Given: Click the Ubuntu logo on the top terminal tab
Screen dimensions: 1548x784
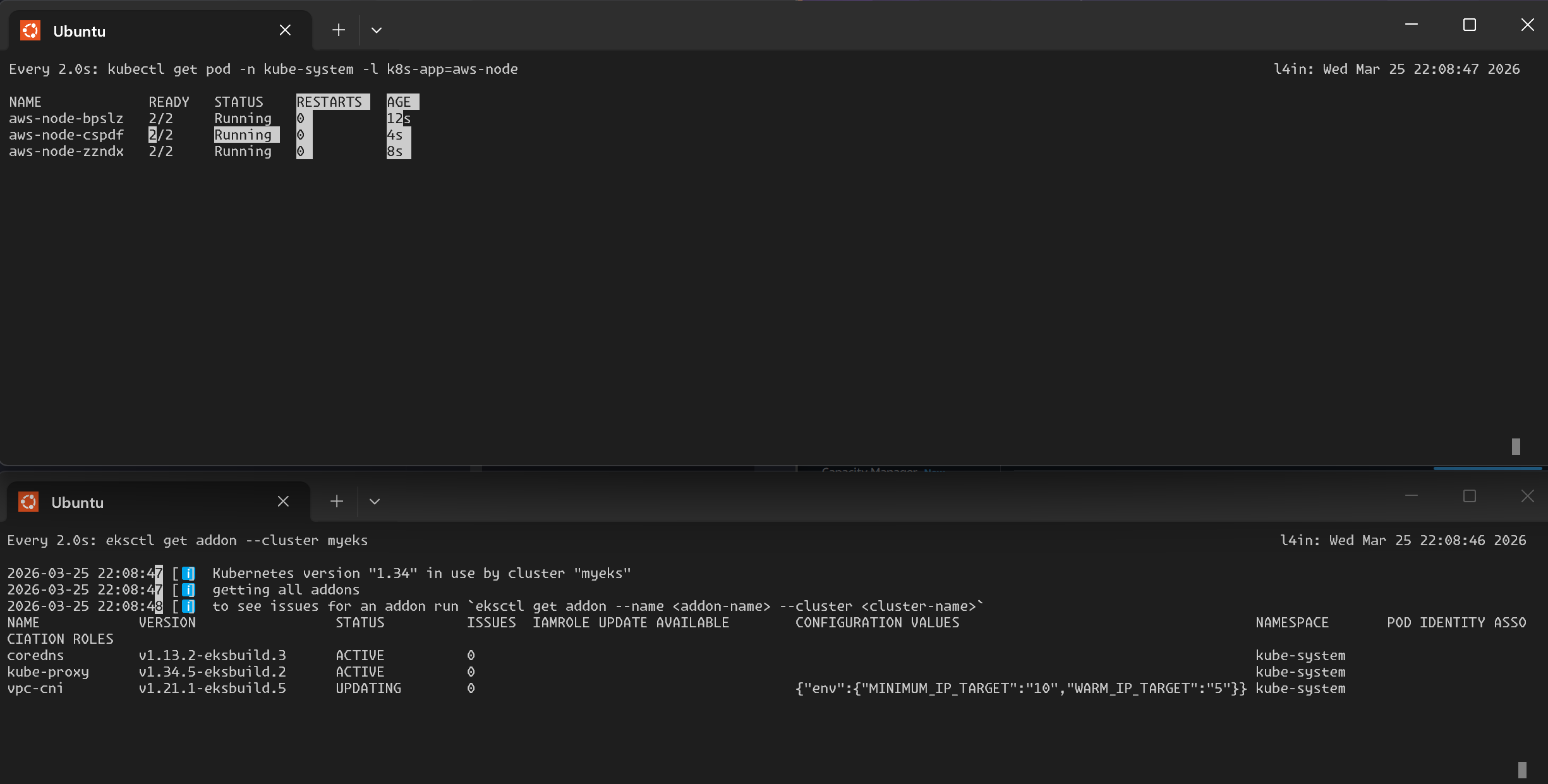Looking at the screenshot, I should click(30, 30).
